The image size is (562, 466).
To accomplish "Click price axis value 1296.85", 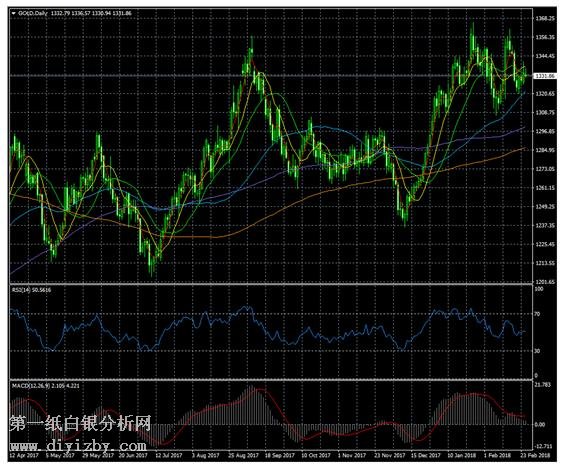I will pyautogui.click(x=545, y=131).
